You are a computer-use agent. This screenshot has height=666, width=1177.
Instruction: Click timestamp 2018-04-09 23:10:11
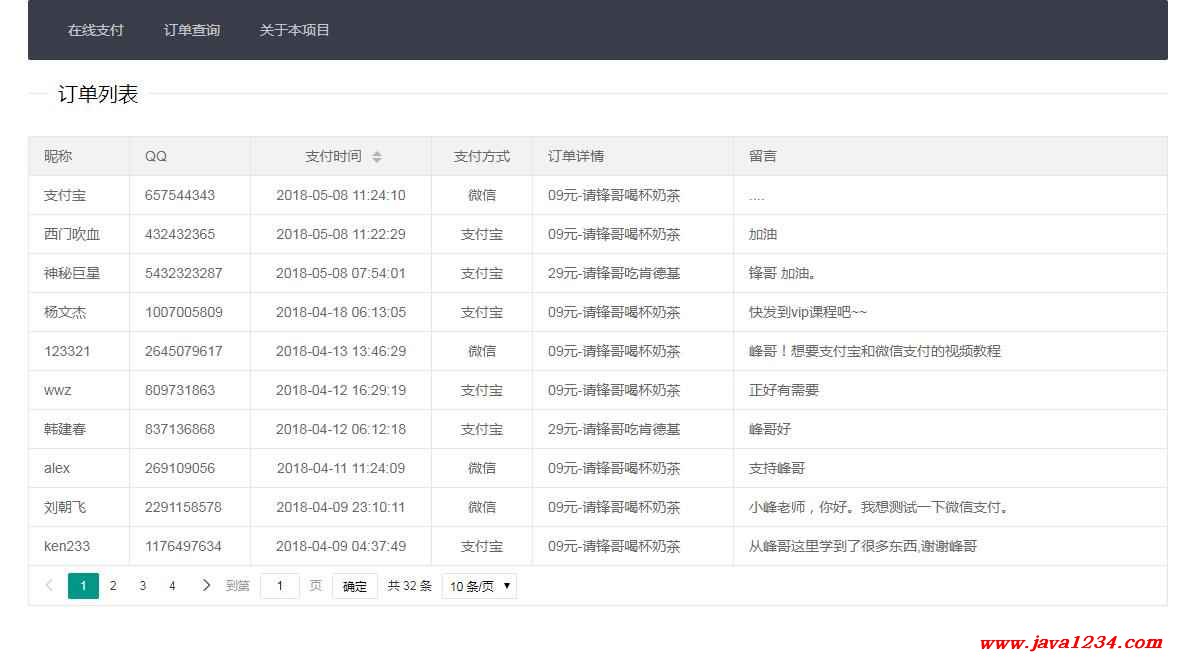[x=341, y=508]
